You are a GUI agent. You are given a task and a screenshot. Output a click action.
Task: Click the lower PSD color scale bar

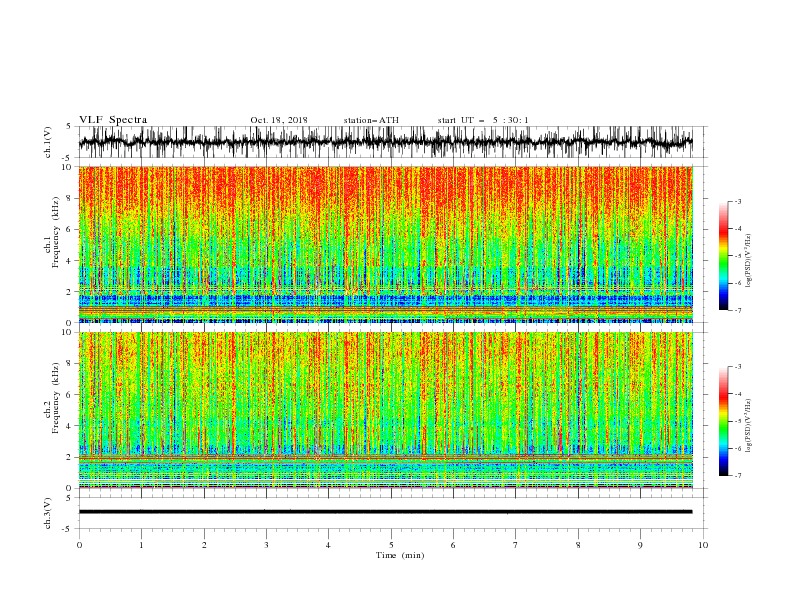(723, 421)
